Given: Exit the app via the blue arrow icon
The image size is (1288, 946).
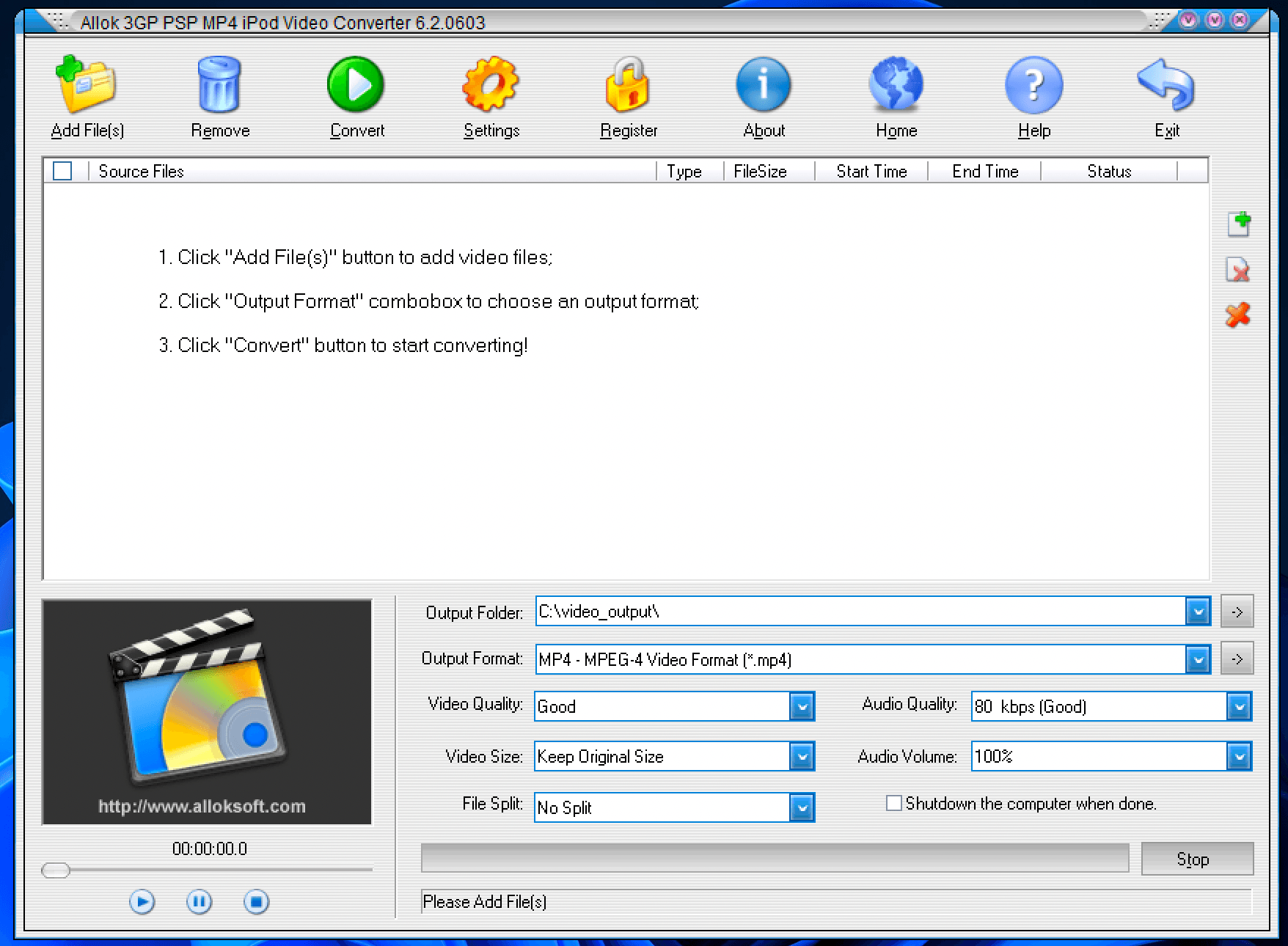Looking at the screenshot, I should tap(1166, 84).
